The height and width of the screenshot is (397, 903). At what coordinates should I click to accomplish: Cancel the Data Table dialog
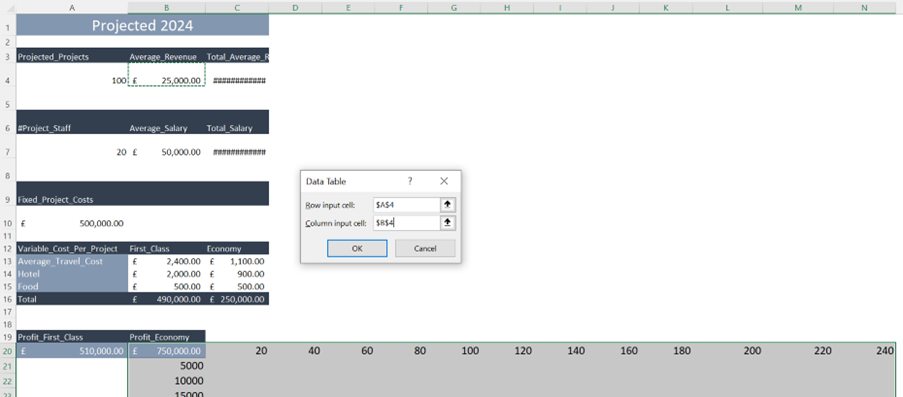point(425,248)
